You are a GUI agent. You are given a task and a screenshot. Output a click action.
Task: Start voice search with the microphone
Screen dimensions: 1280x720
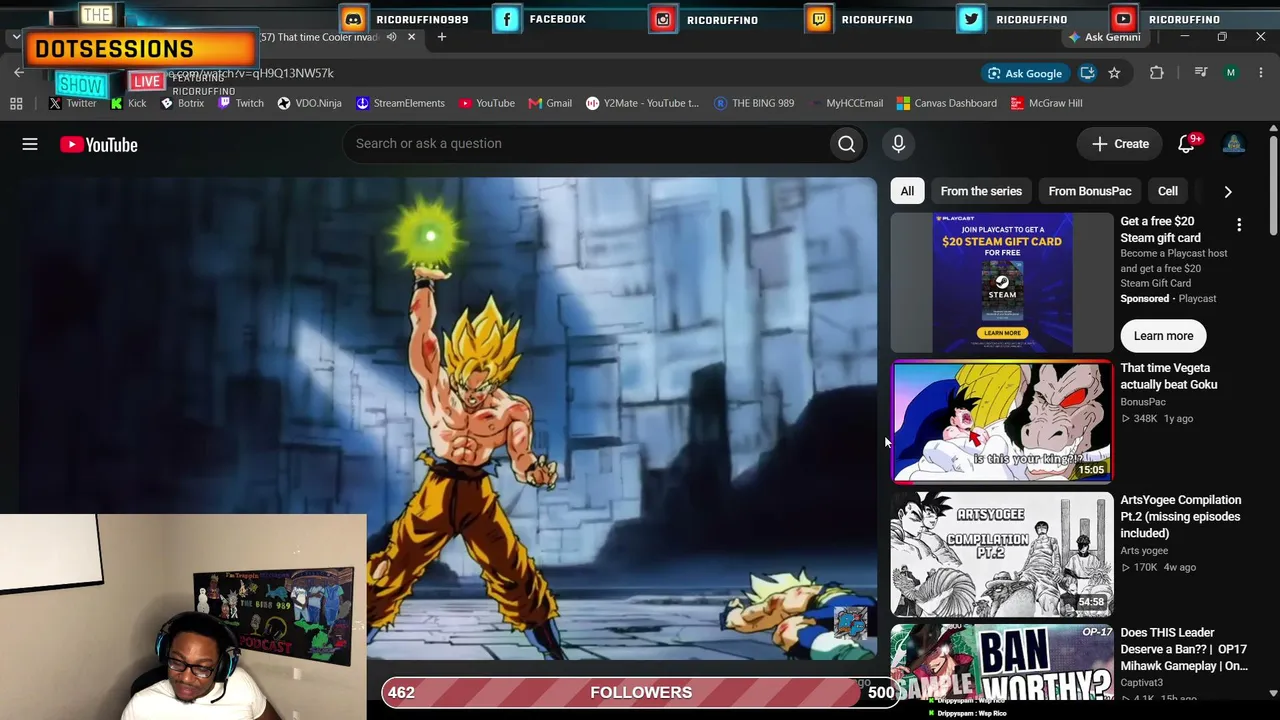[x=898, y=144]
